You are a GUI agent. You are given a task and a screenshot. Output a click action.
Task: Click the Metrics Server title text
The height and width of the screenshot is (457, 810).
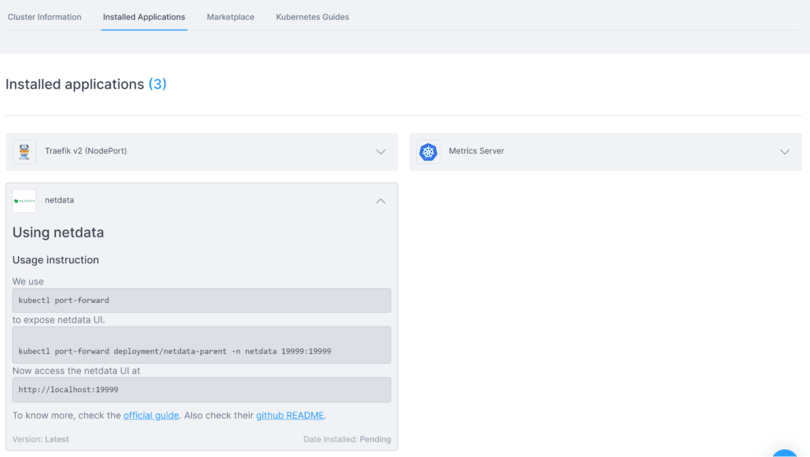click(476, 151)
